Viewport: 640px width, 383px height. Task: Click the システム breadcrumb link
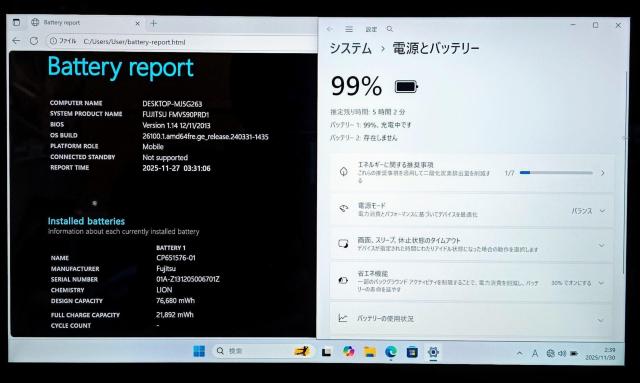(x=350, y=49)
